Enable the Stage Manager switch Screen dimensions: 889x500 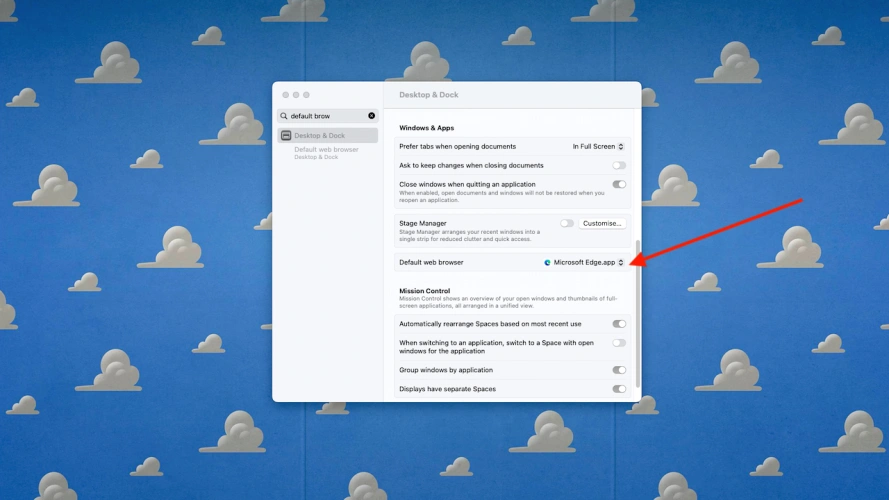(567, 223)
